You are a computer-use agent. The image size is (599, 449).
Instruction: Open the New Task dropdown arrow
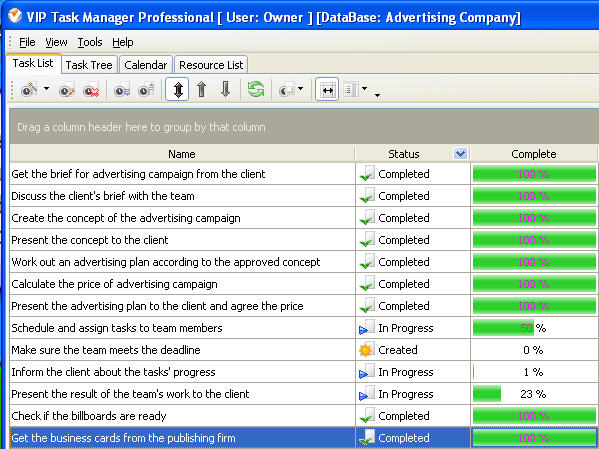click(46, 89)
